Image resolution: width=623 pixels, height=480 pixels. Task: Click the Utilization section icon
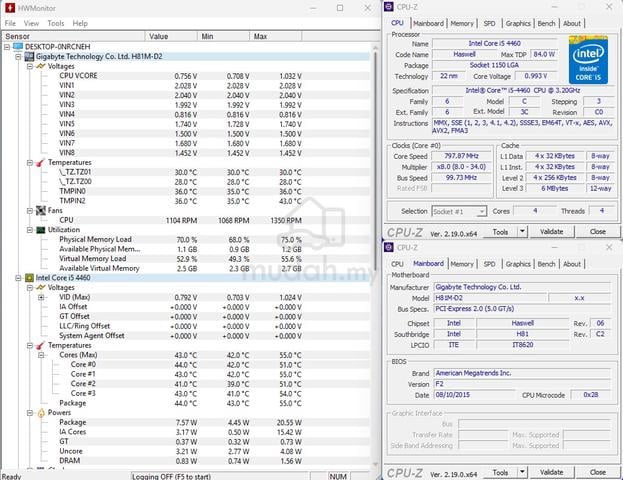coord(41,230)
